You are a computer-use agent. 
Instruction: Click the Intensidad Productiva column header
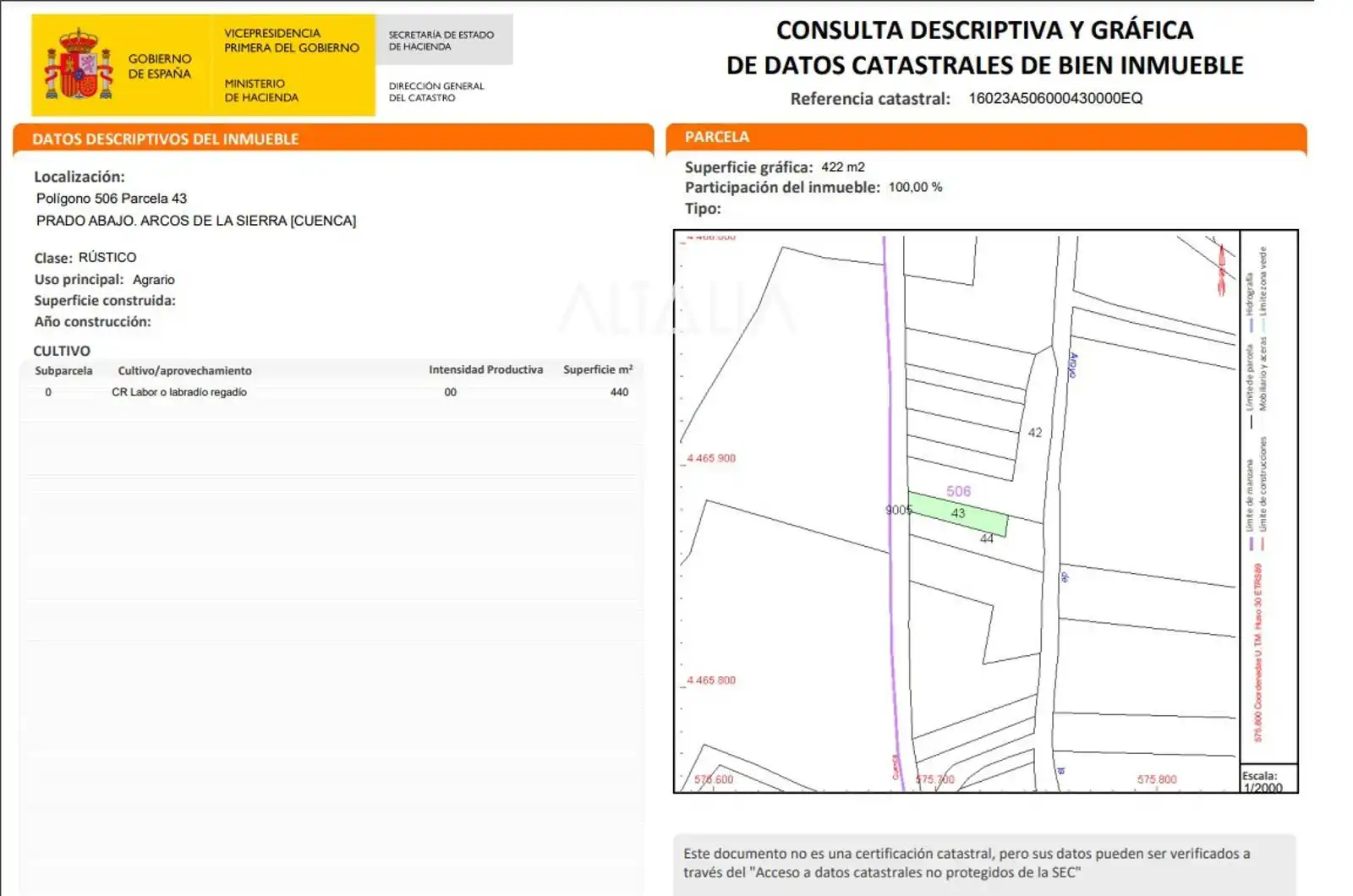coord(485,369)
